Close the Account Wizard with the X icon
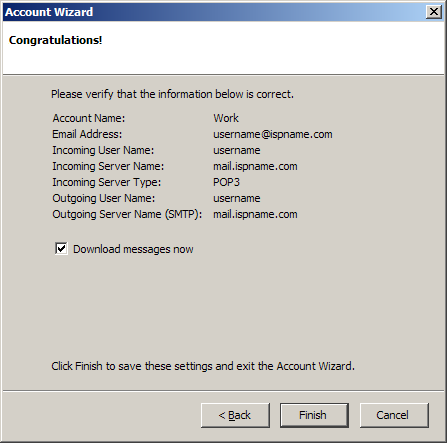 coord(434,12)
